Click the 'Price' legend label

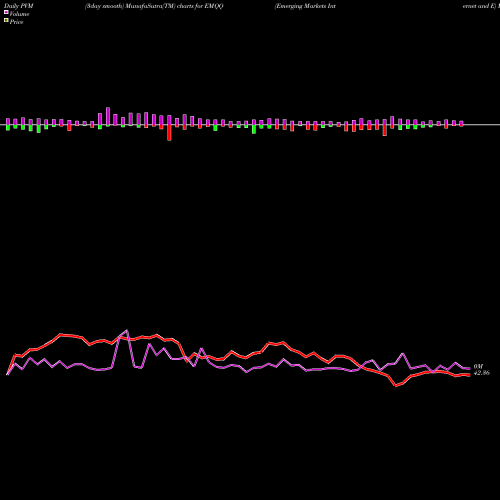[x=16, y=22]
